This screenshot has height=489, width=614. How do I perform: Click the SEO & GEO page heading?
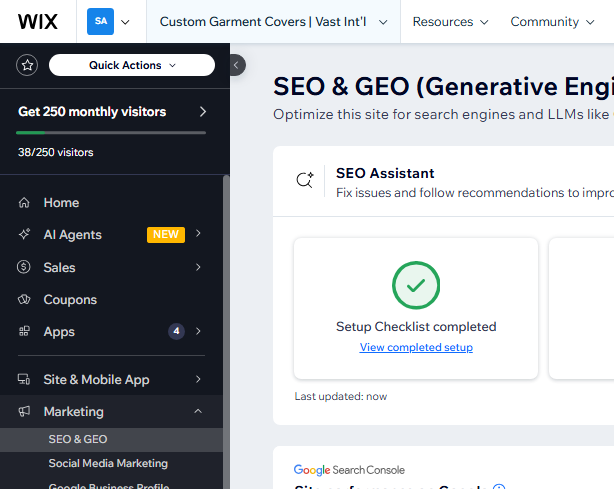pos(443,87)
